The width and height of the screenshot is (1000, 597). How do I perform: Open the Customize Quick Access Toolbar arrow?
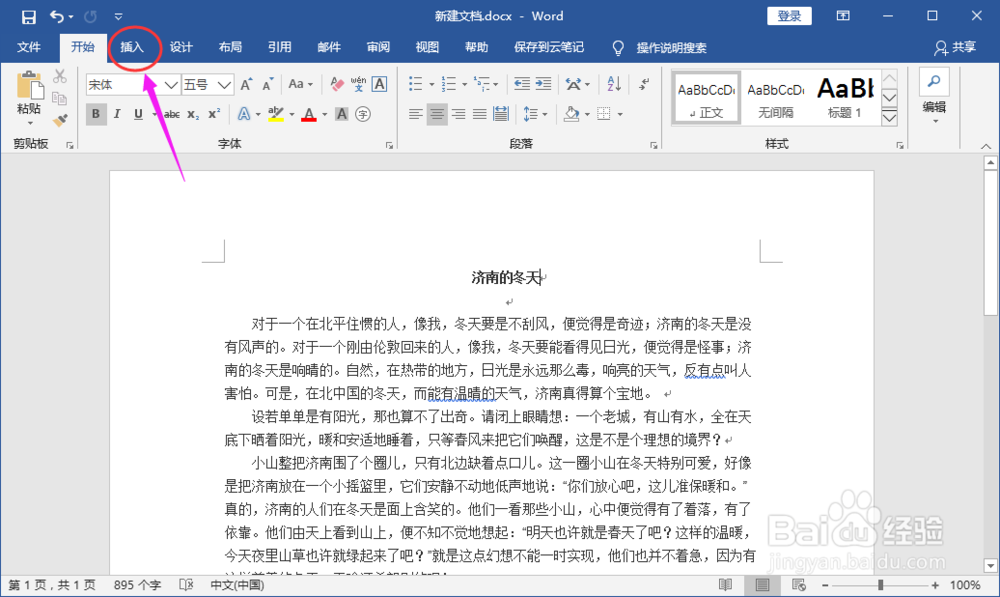[x=119, y=17]
